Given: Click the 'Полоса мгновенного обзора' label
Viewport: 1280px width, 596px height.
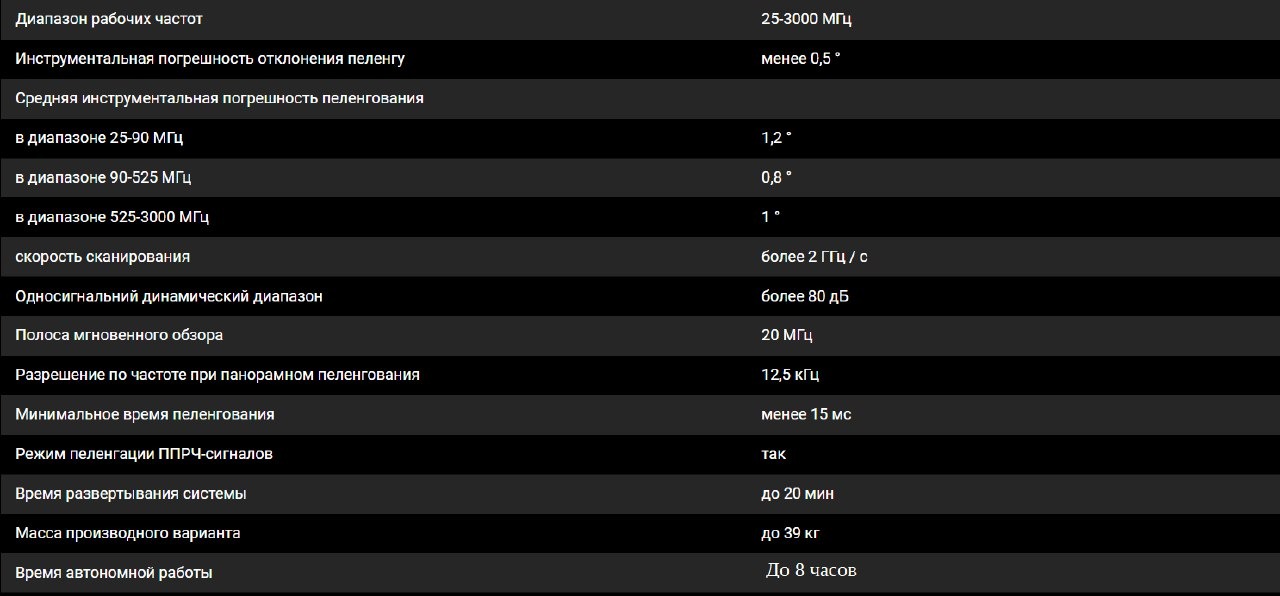Looking at the screenshot, I should tap(119, 335).
